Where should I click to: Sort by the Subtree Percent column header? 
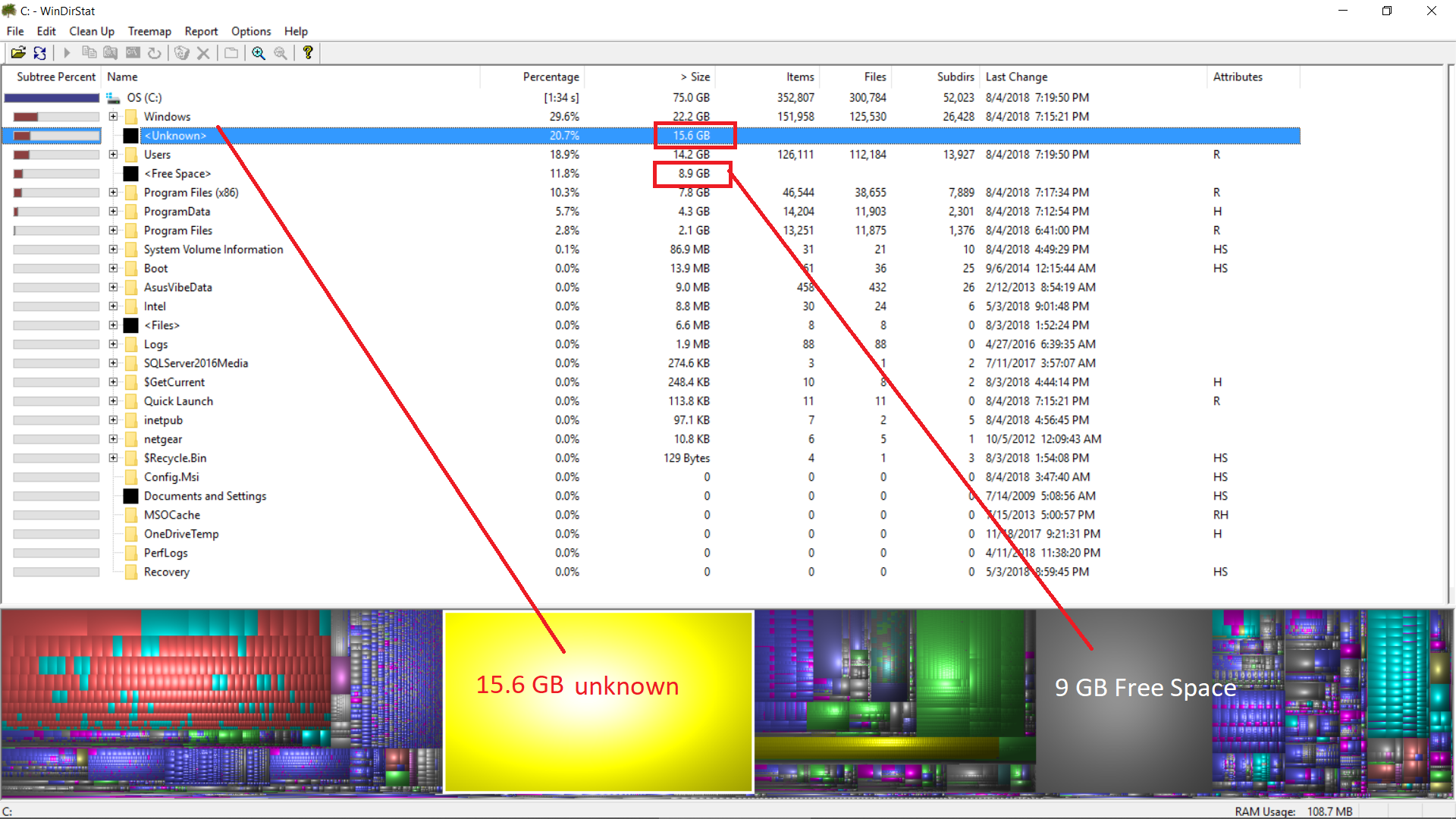[x=53, y=77]
